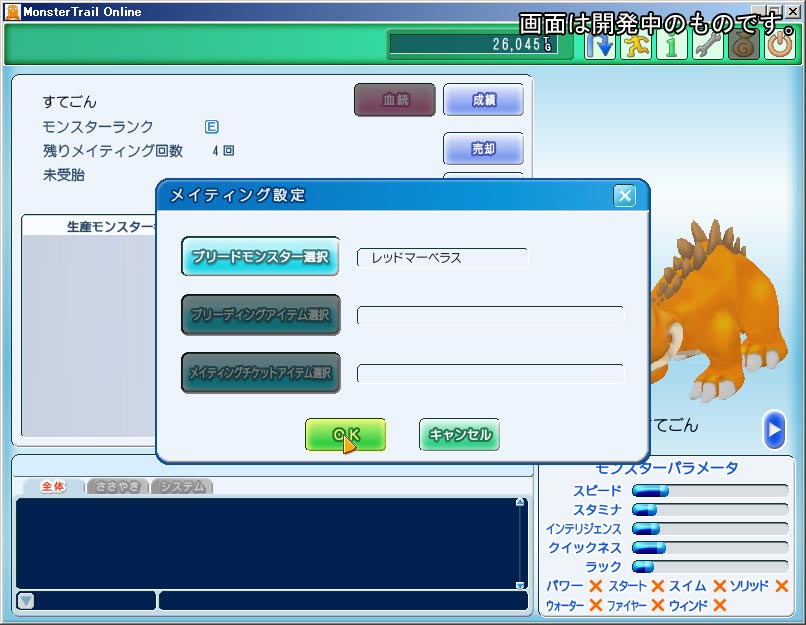
Task: Switch to the システム chat tab
Action: click(x=182, y=486)
